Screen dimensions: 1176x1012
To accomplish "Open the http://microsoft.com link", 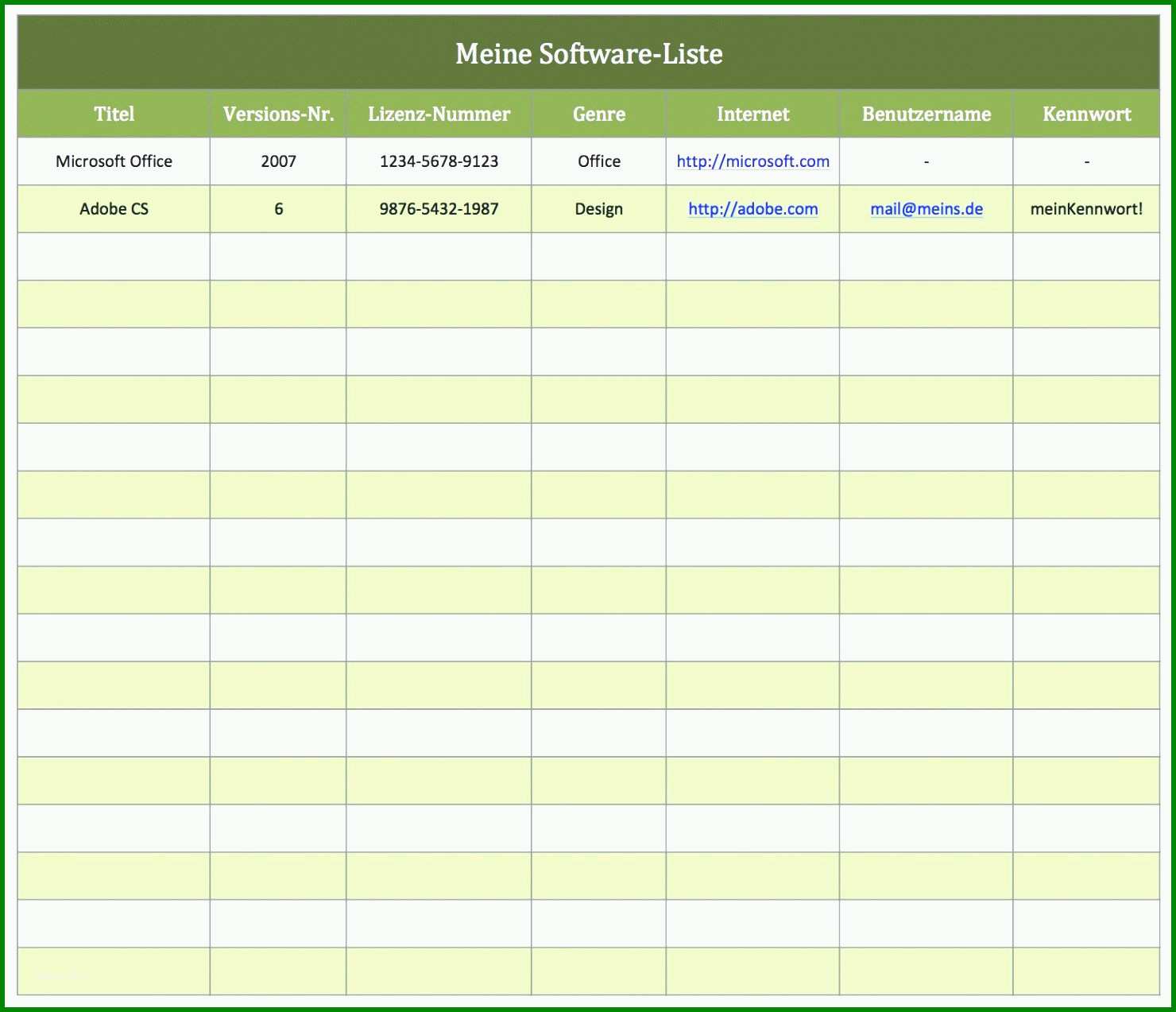I will click(x=752, y=161).
